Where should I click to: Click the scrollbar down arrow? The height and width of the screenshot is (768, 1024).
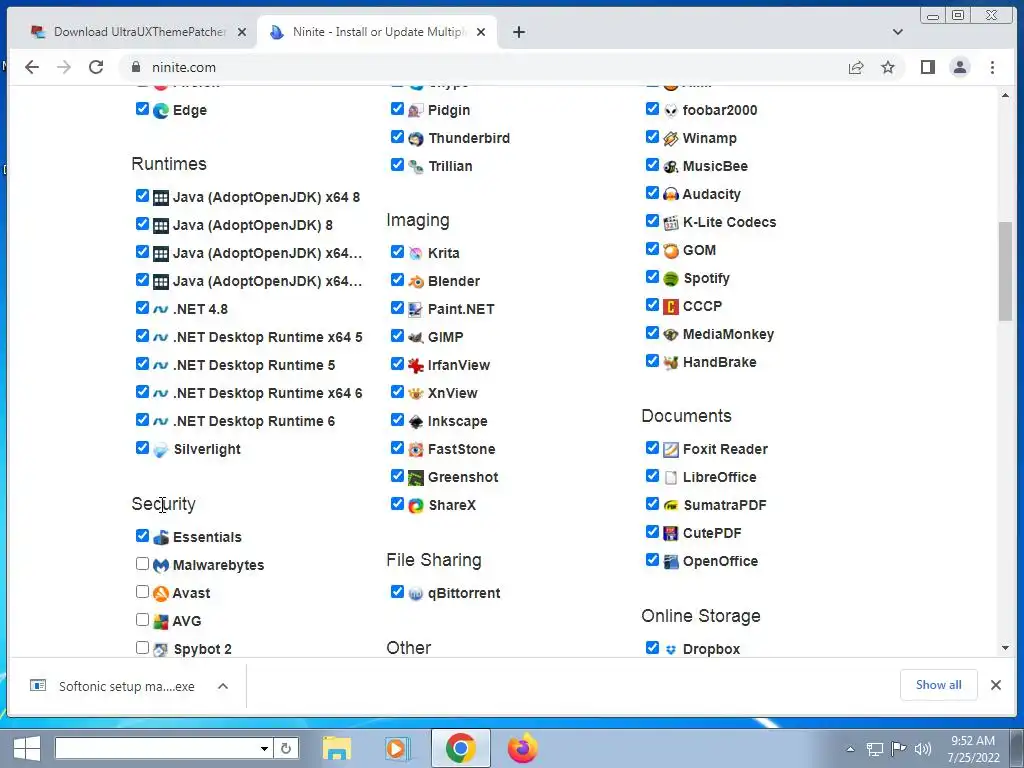pos(1005,648)
